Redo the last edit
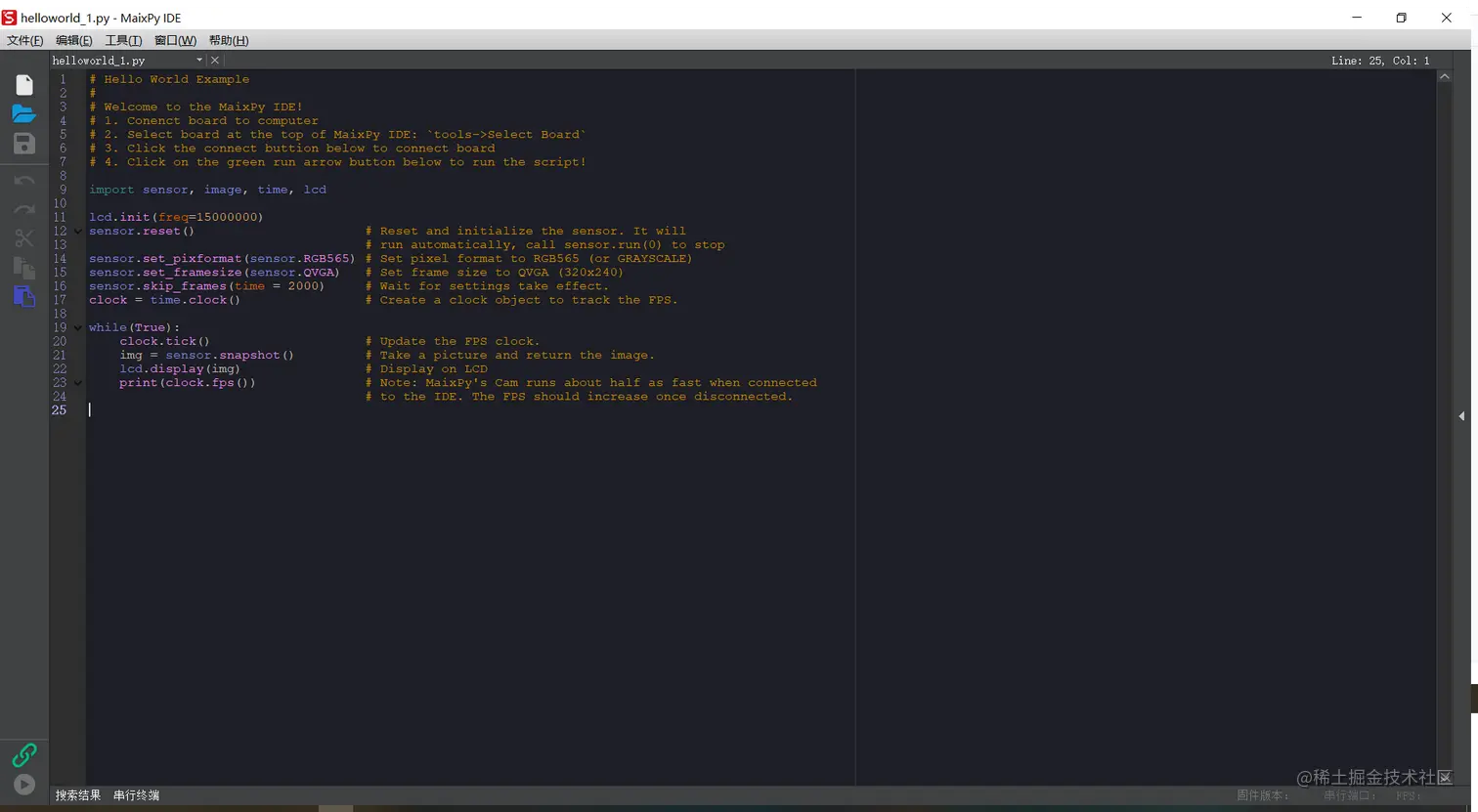The image size is (1478, 812). [24, 209]
